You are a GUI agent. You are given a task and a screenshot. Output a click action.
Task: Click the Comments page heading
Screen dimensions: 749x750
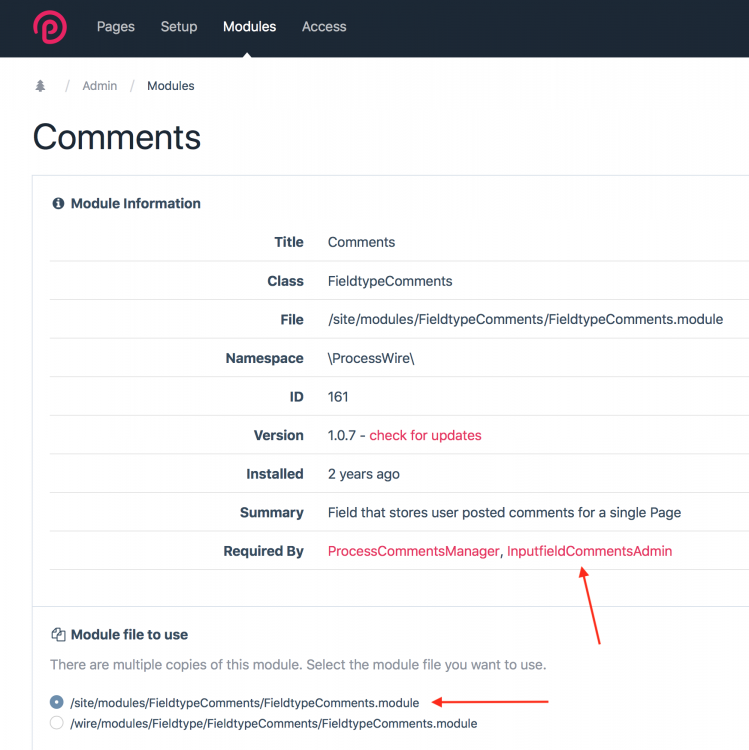coord(117,137)
